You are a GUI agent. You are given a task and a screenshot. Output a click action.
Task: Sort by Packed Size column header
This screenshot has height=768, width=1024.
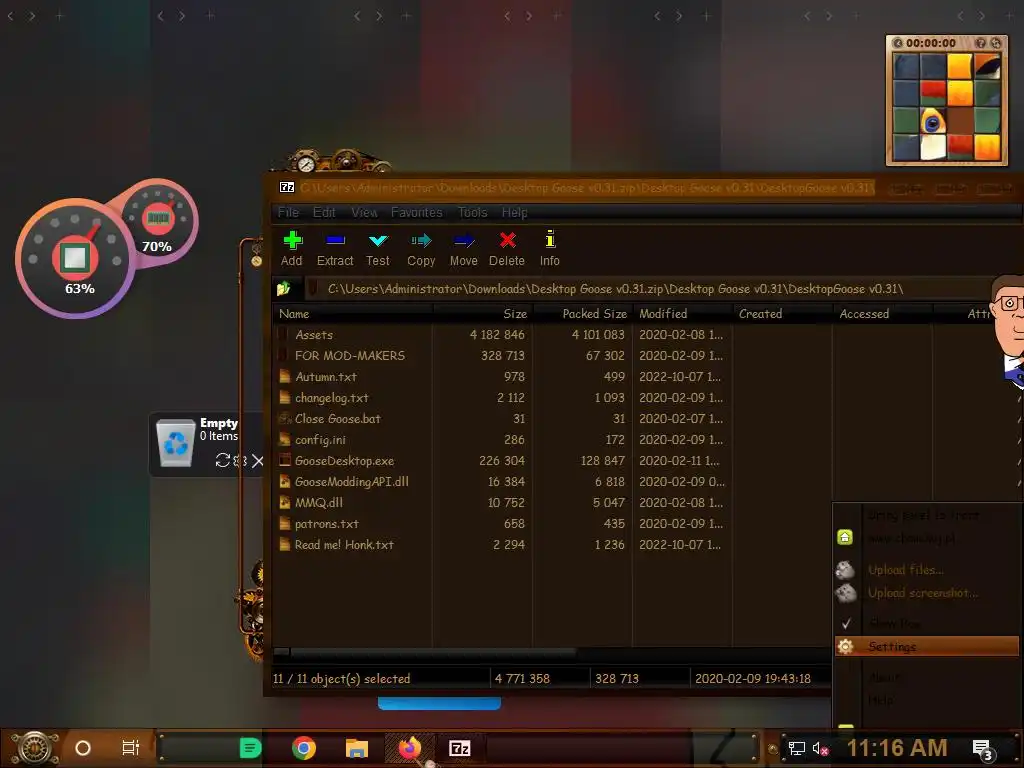coord(582,313)
